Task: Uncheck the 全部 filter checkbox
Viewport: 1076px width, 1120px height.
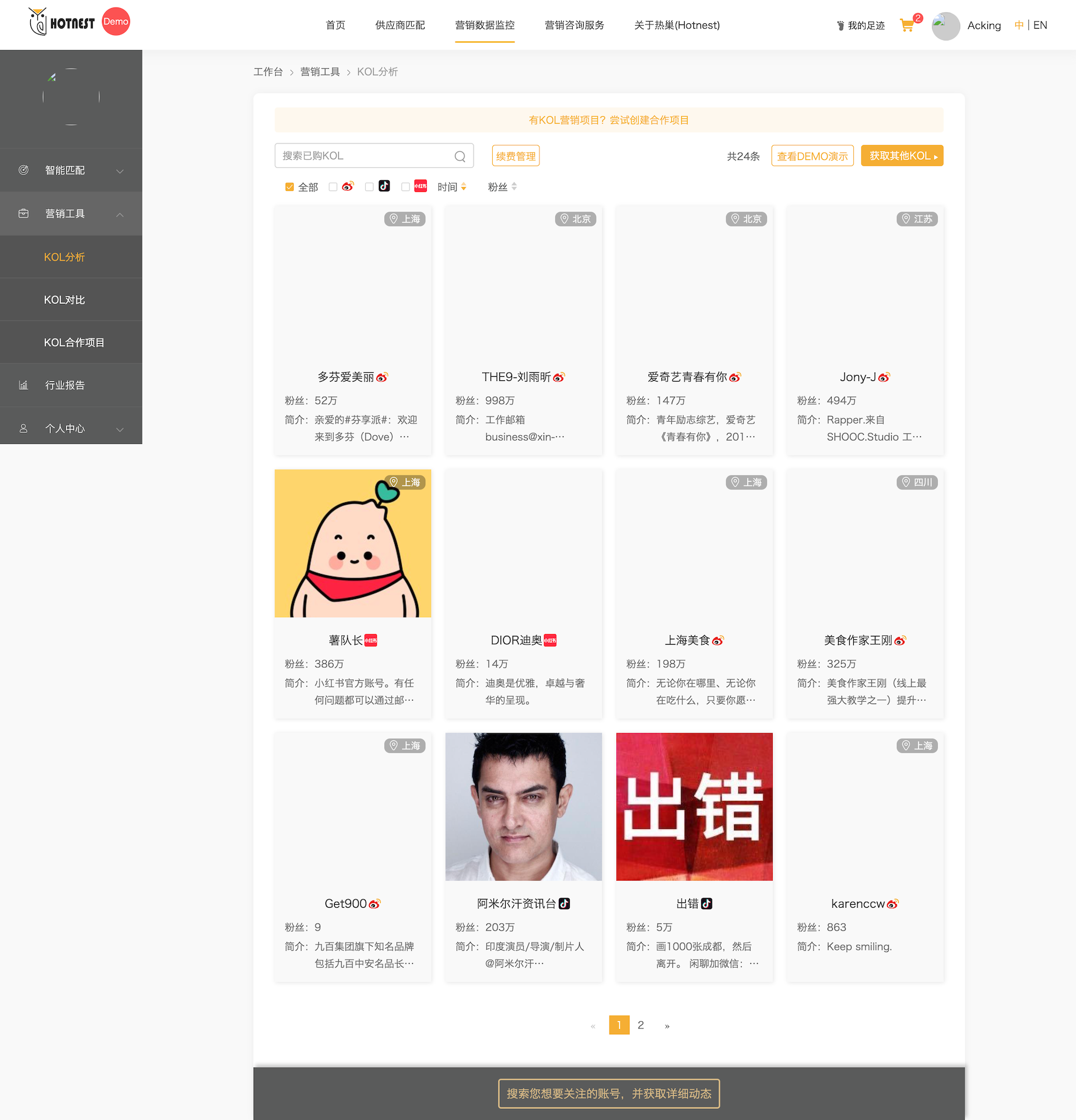Action: pos(289,187)
